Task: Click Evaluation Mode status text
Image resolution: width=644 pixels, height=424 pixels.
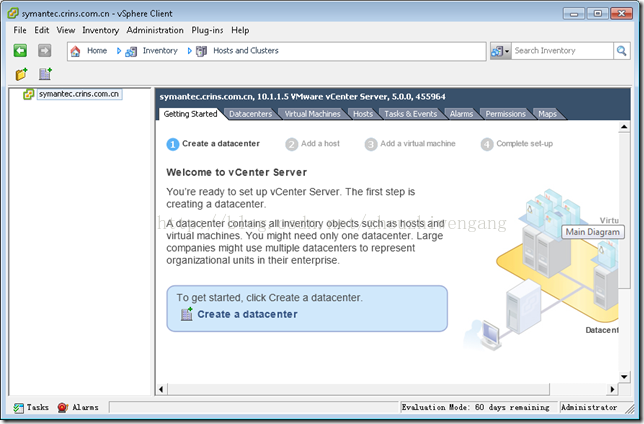Action: 475,407
